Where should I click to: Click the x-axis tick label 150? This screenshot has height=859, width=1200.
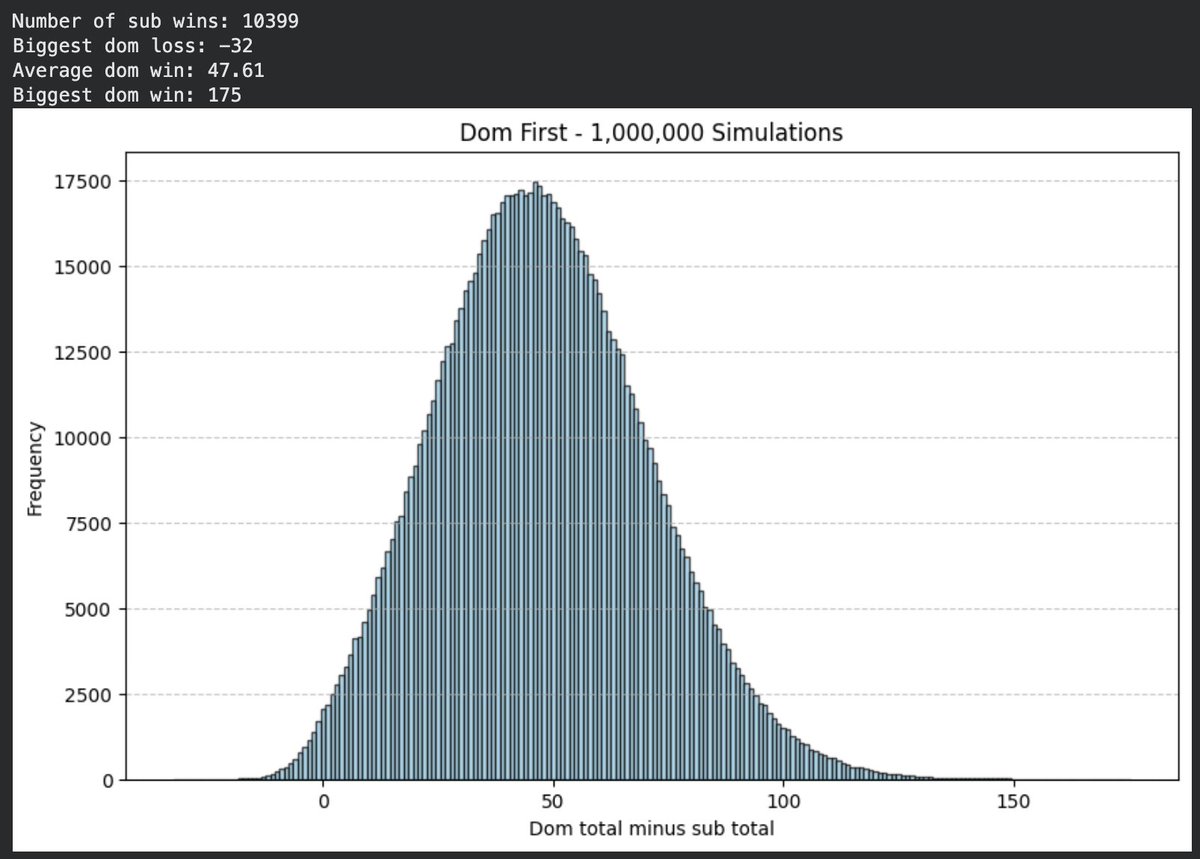tap(1013, 802)
